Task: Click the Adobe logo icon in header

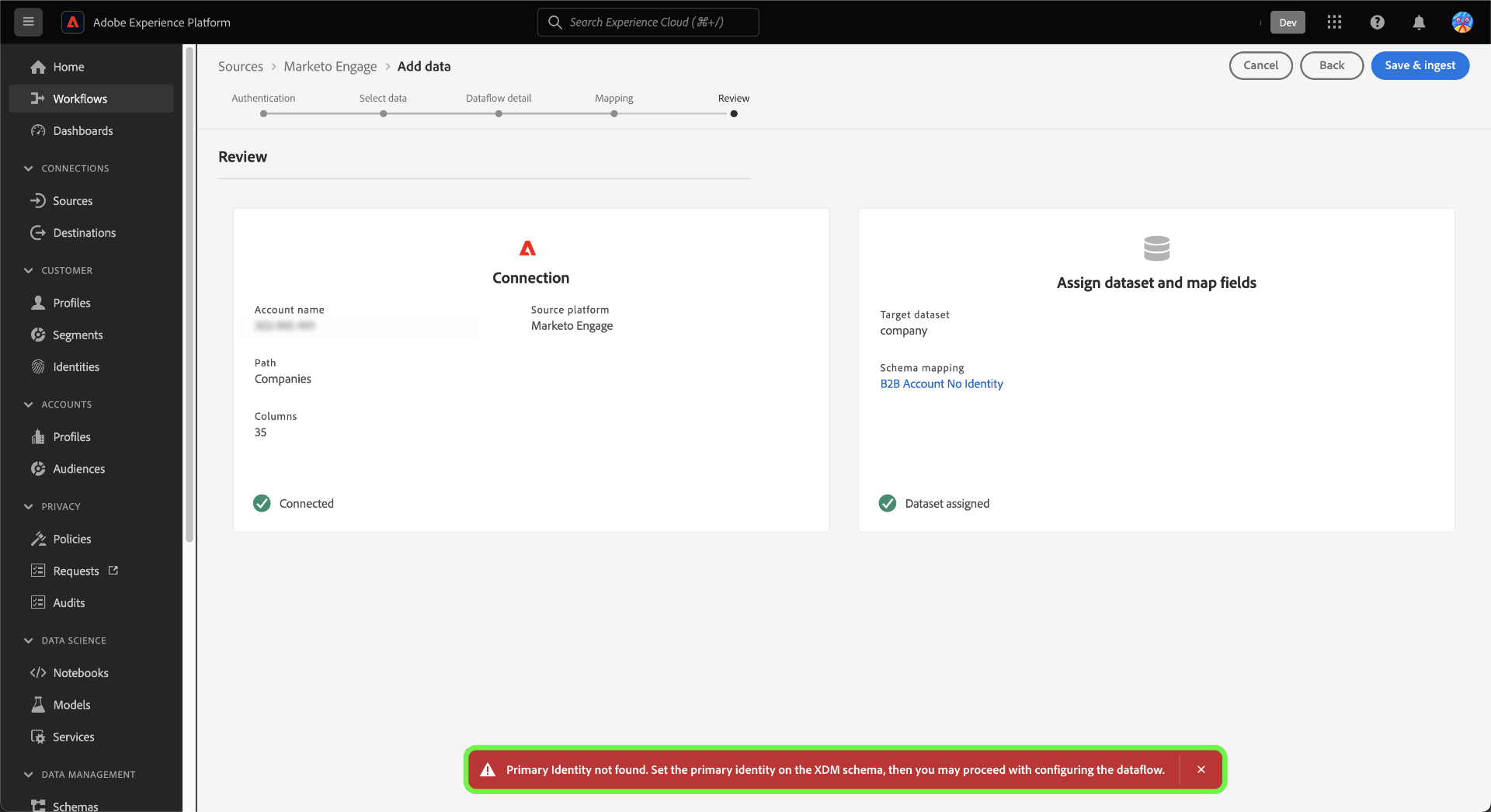Action: pos(73,23)
